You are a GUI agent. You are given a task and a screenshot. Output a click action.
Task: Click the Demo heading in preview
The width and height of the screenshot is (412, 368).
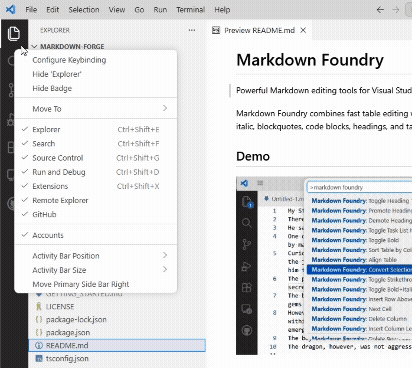click(x=253, y=156)
